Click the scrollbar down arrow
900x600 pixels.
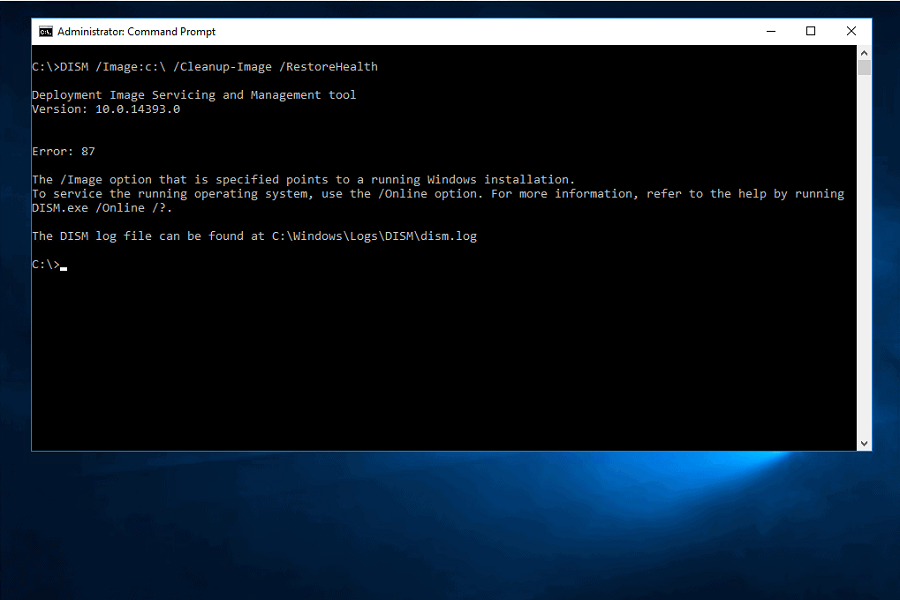[x=864, y=443]
